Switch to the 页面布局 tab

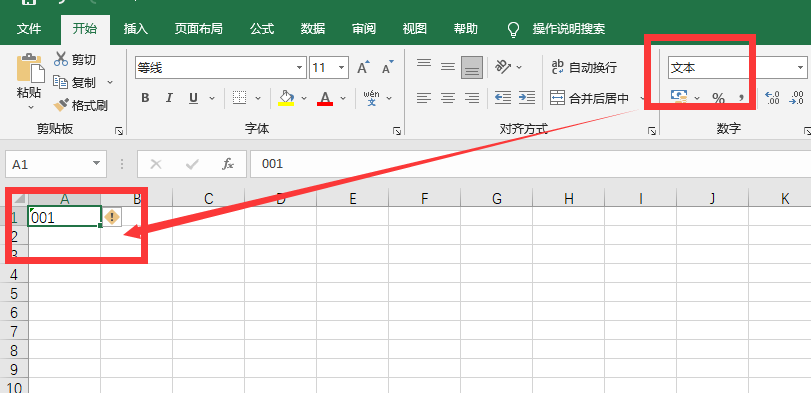(198, 28)
